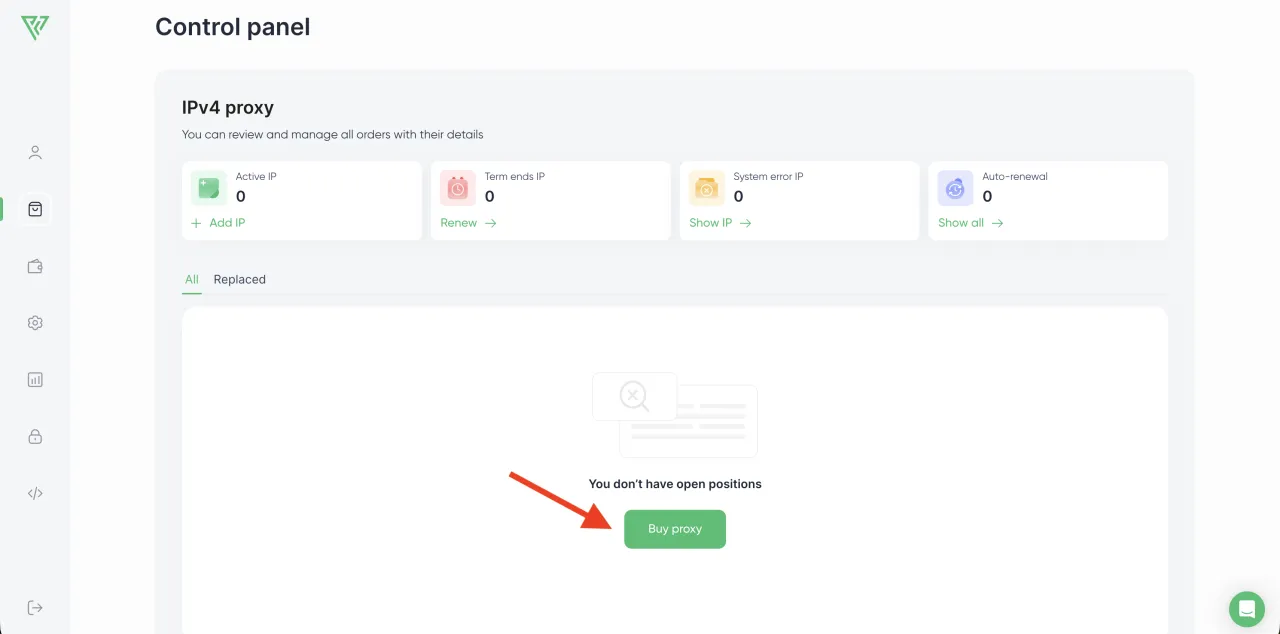Click the Term ends IP clock icon
Image resolution: width=1280 pixels, height=634 pixels.
pyautogui.click(x=458, y=187)
